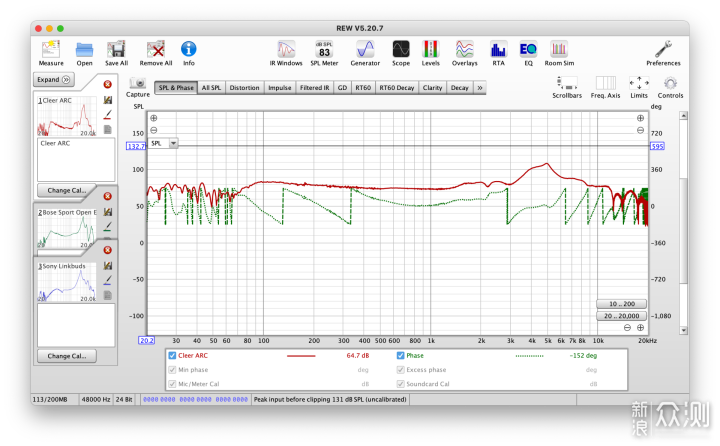Image resolution: width=720 pixels, height=446 pixels.
Task: Open the SPL Meter
Action: [x=324, y=53]
